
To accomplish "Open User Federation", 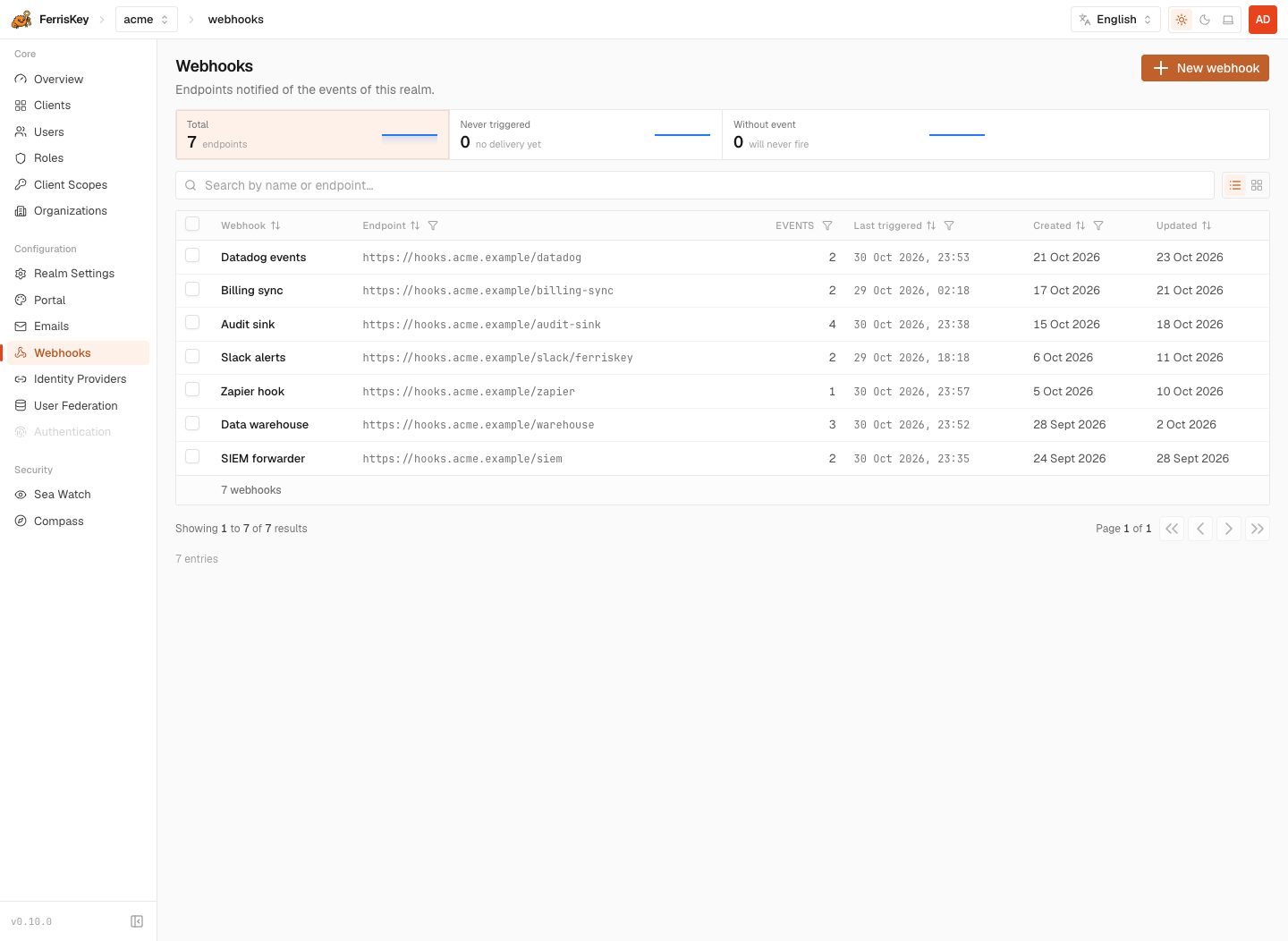I will click(x=79, y=406).
